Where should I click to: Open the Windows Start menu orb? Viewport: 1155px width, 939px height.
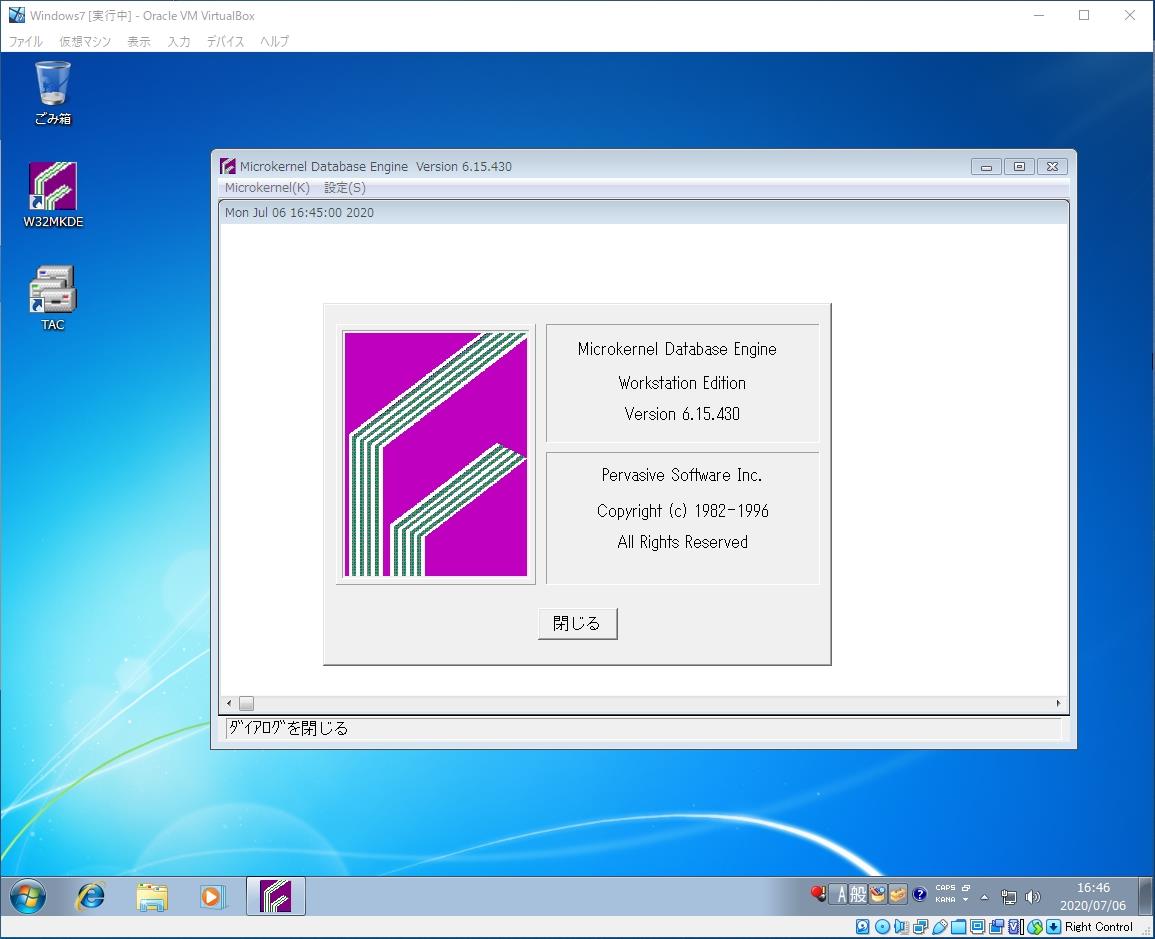click(x=28, y=896)
